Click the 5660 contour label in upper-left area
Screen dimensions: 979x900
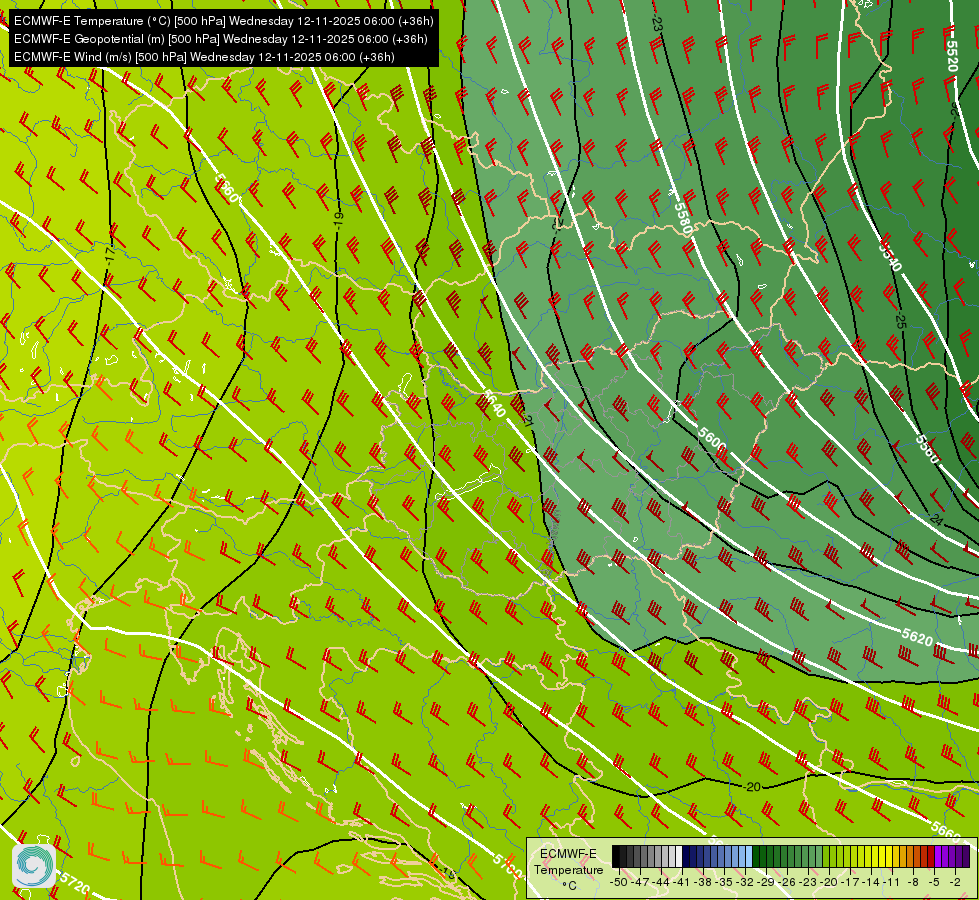(226, 187)
